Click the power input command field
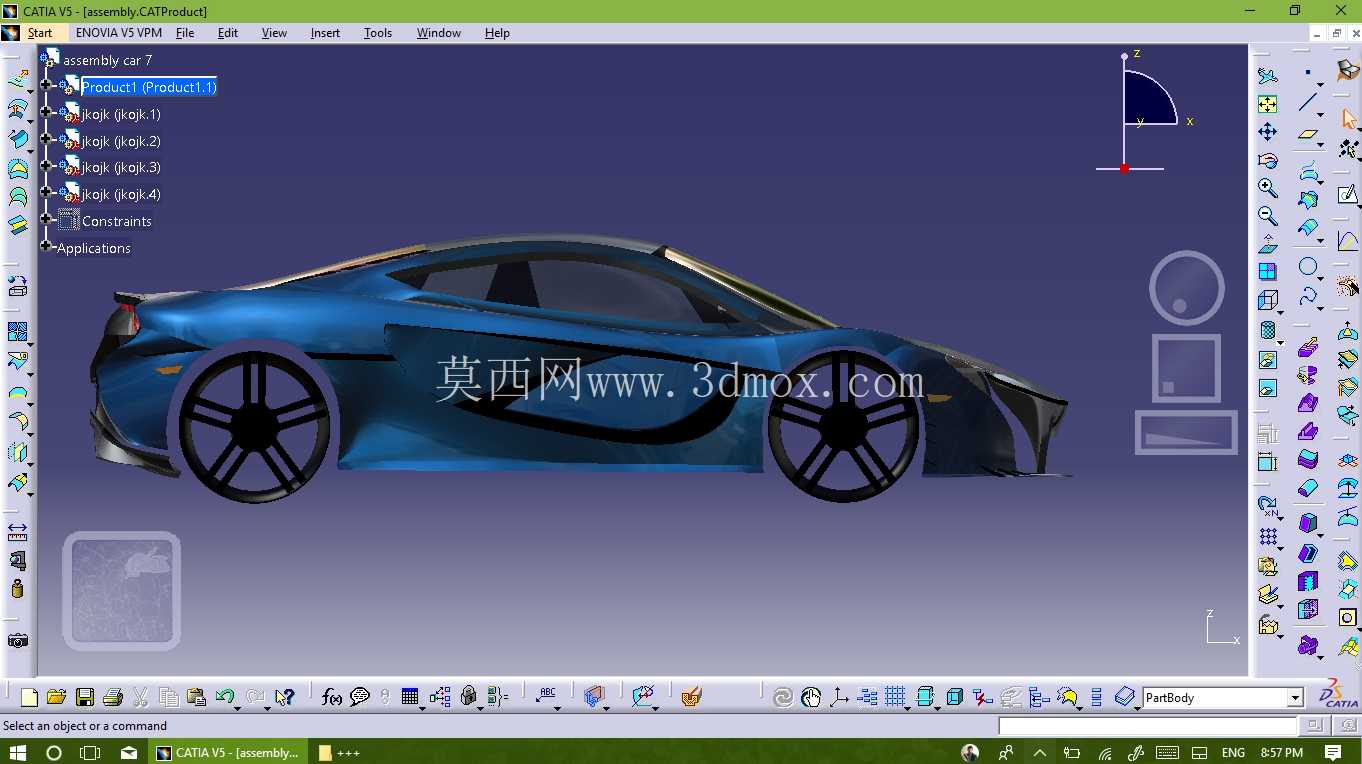1362x764 pixels. pyautogui.click(x=1148, y=726)
